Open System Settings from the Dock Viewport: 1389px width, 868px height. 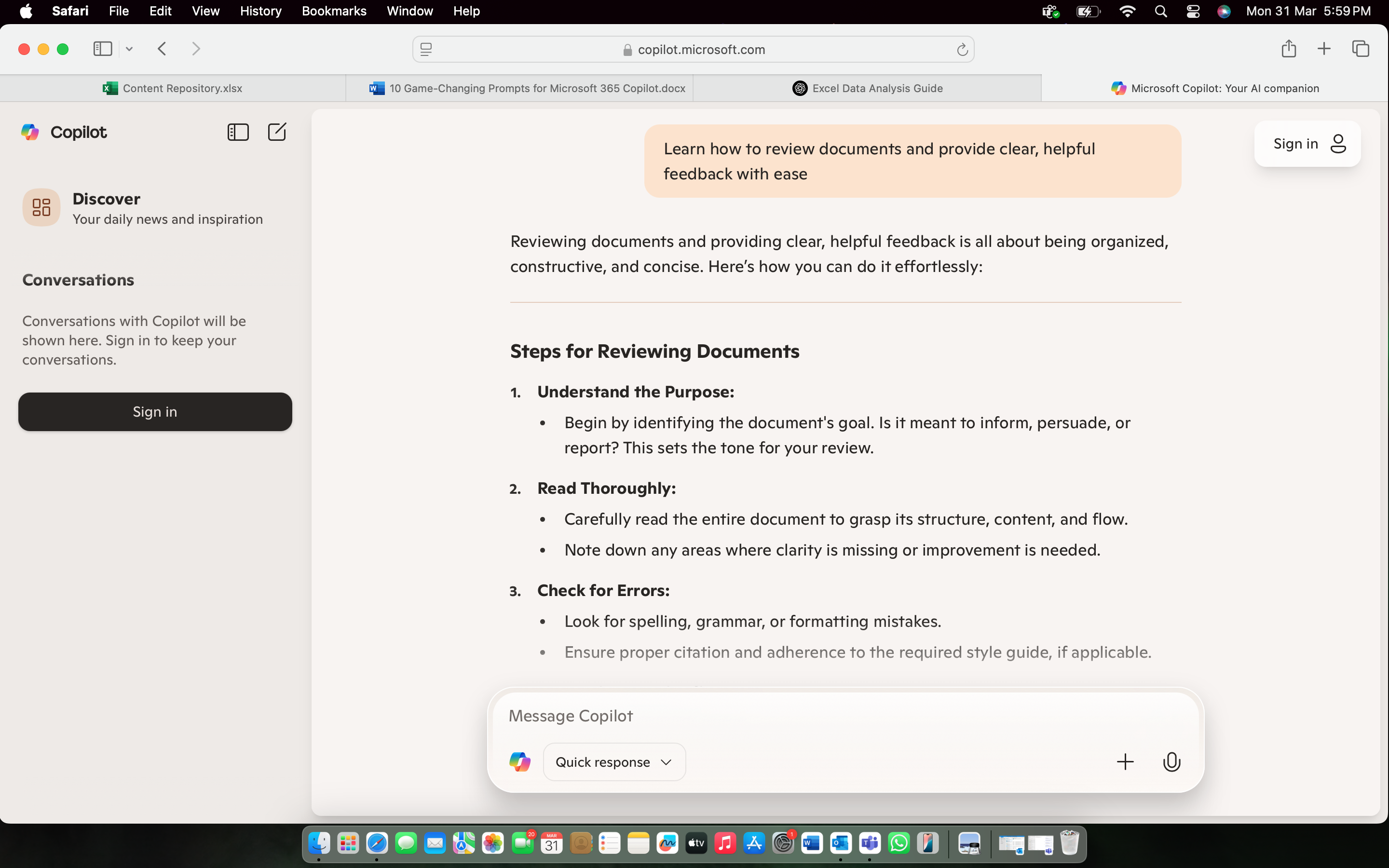point(783,843)
